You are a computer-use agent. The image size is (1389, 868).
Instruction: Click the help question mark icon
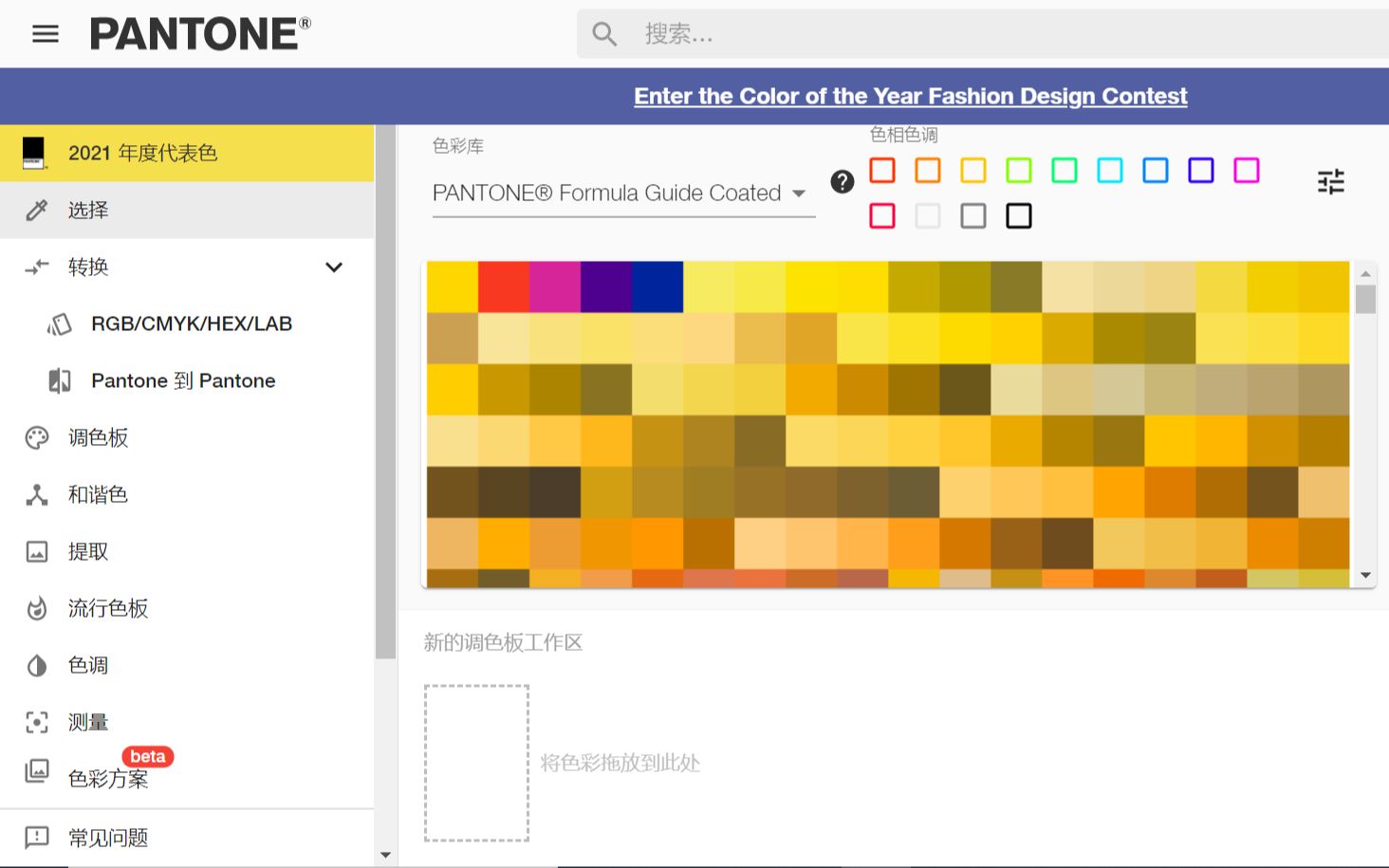842,181
